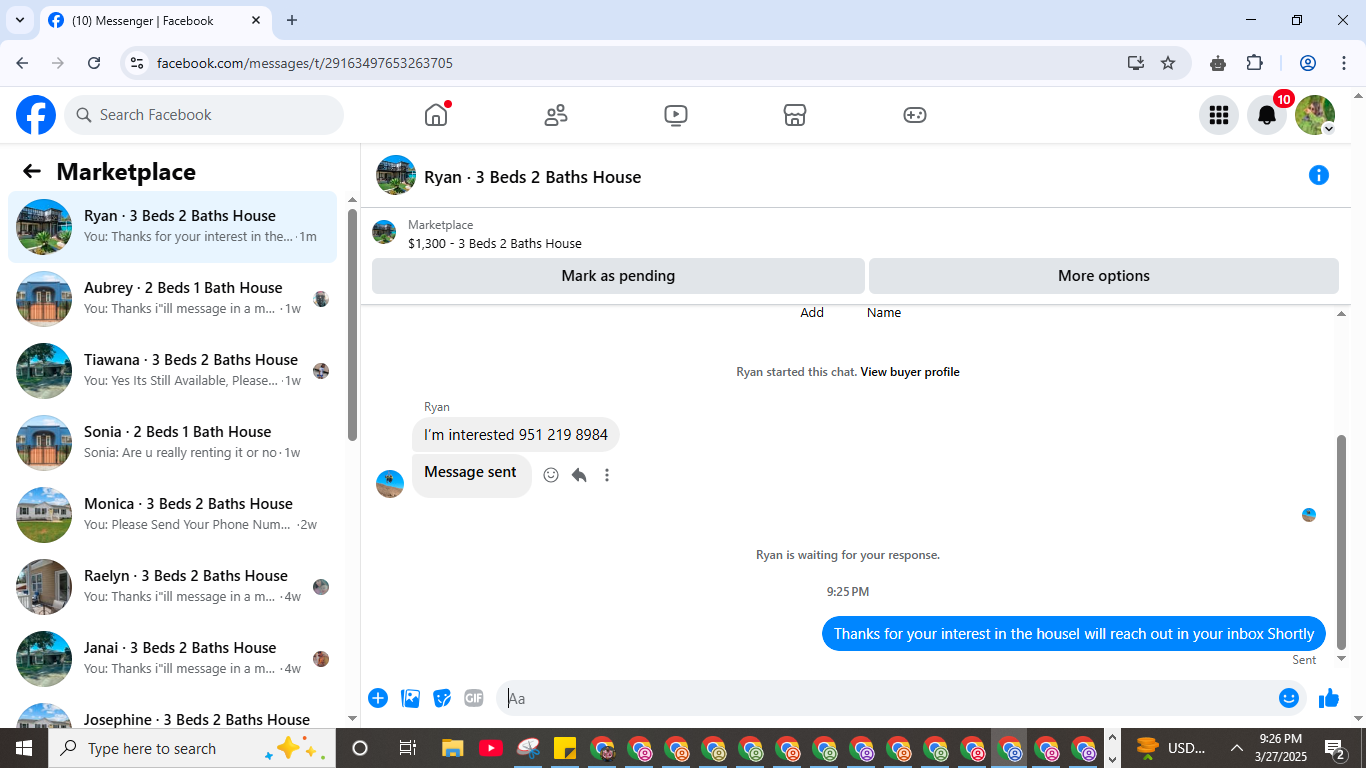
Task: Show hidden system tray icons
Action: (1237, 748)
